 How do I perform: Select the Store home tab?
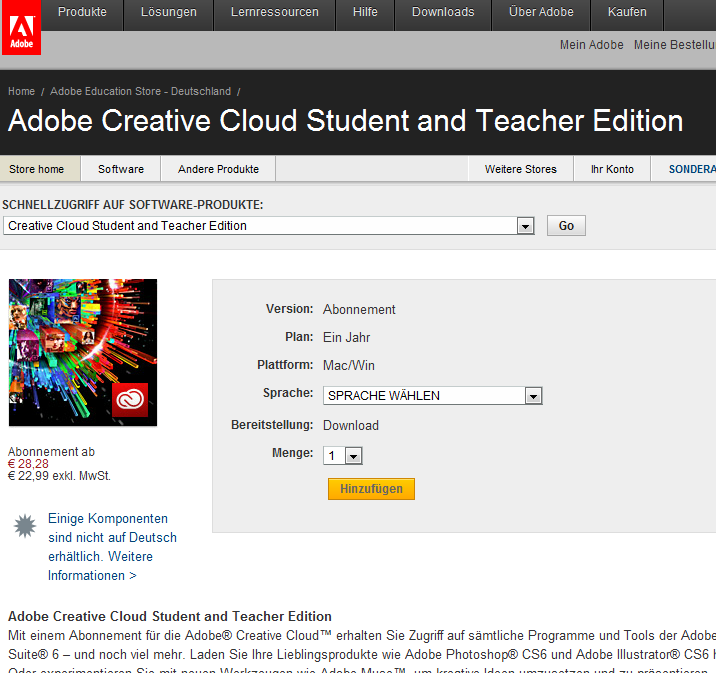[40, 169]
